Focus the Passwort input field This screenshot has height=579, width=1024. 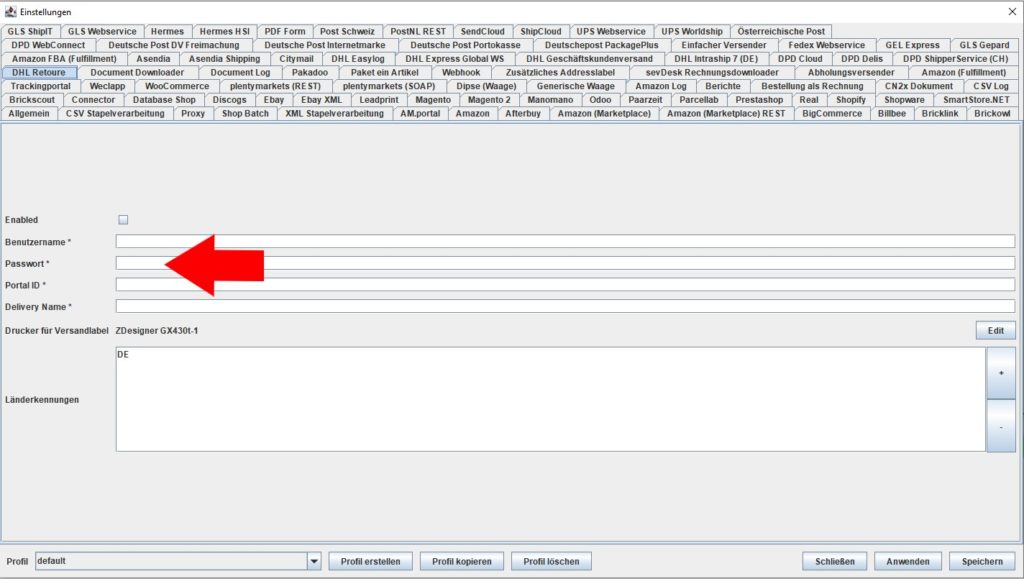(565, 263)
